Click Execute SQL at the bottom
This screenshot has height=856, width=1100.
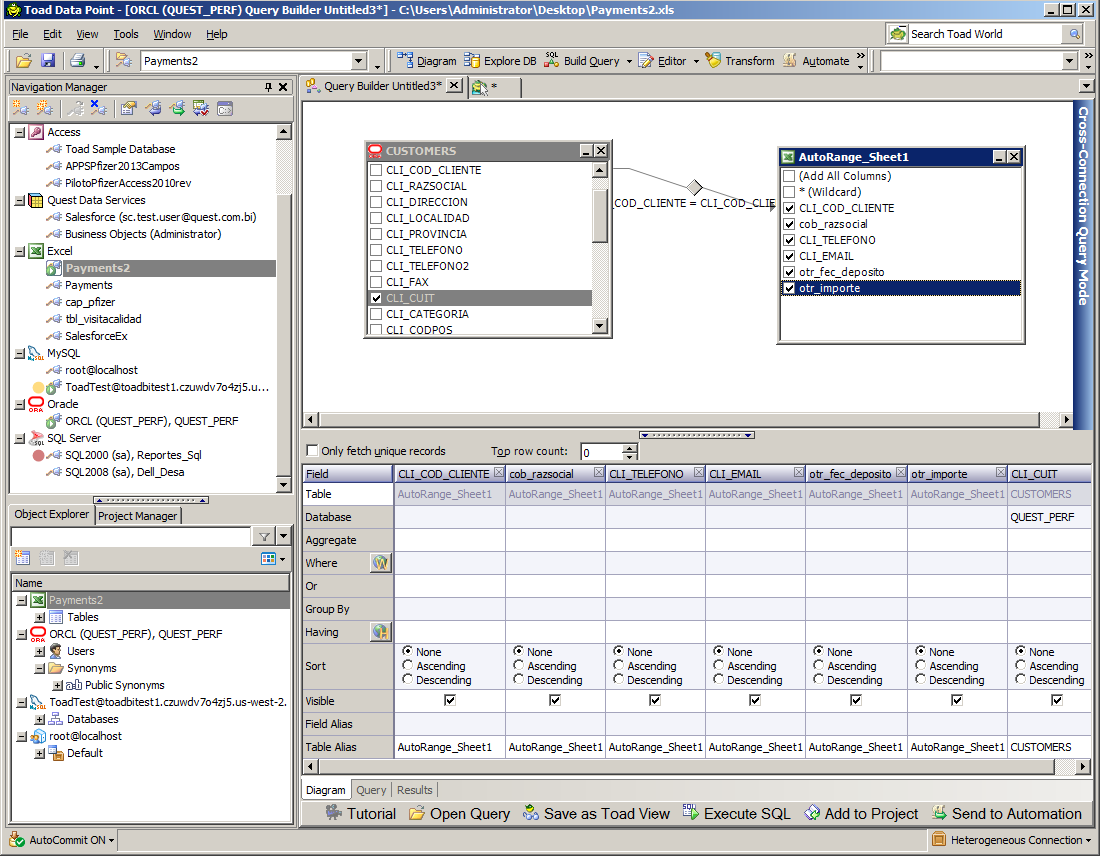736,814
